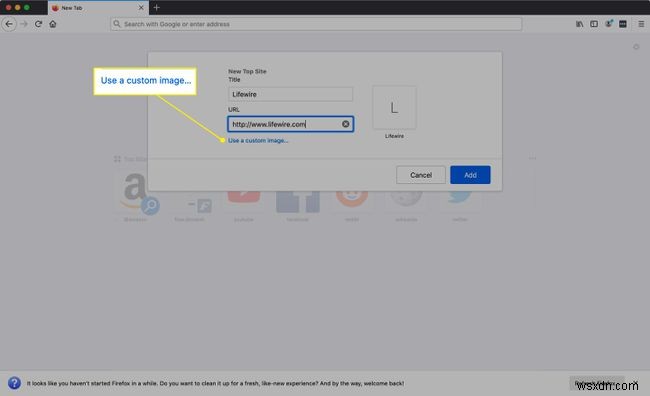Click the Use a custom image link
This screenshot has height=396, width=650.
258,141
